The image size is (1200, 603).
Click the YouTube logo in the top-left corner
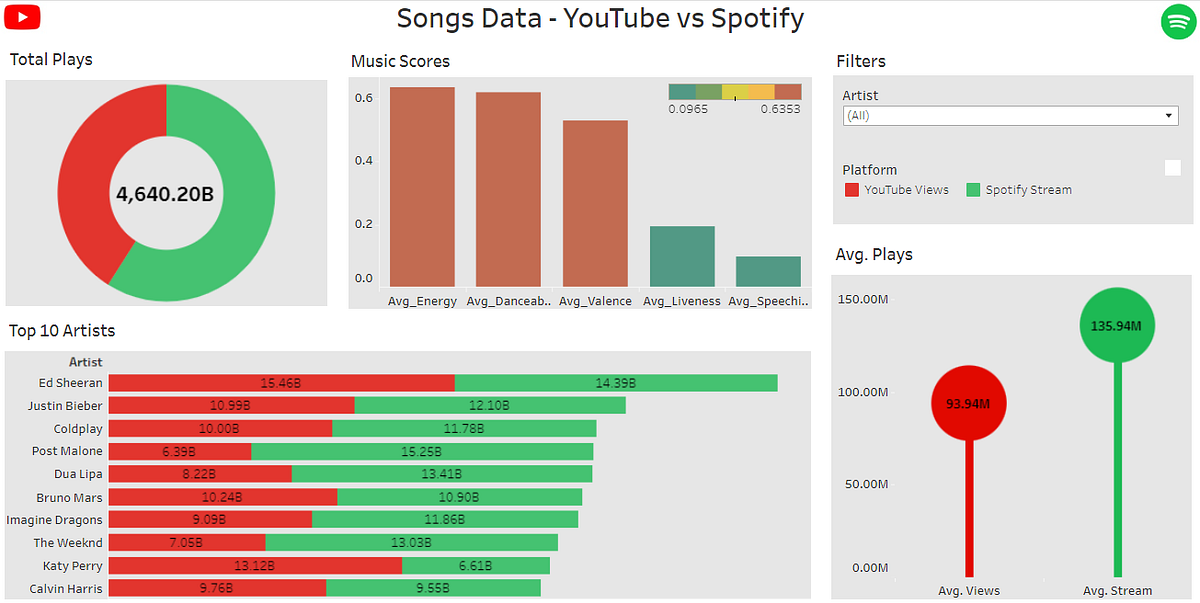pyautogui.click(x=22, y=17)
